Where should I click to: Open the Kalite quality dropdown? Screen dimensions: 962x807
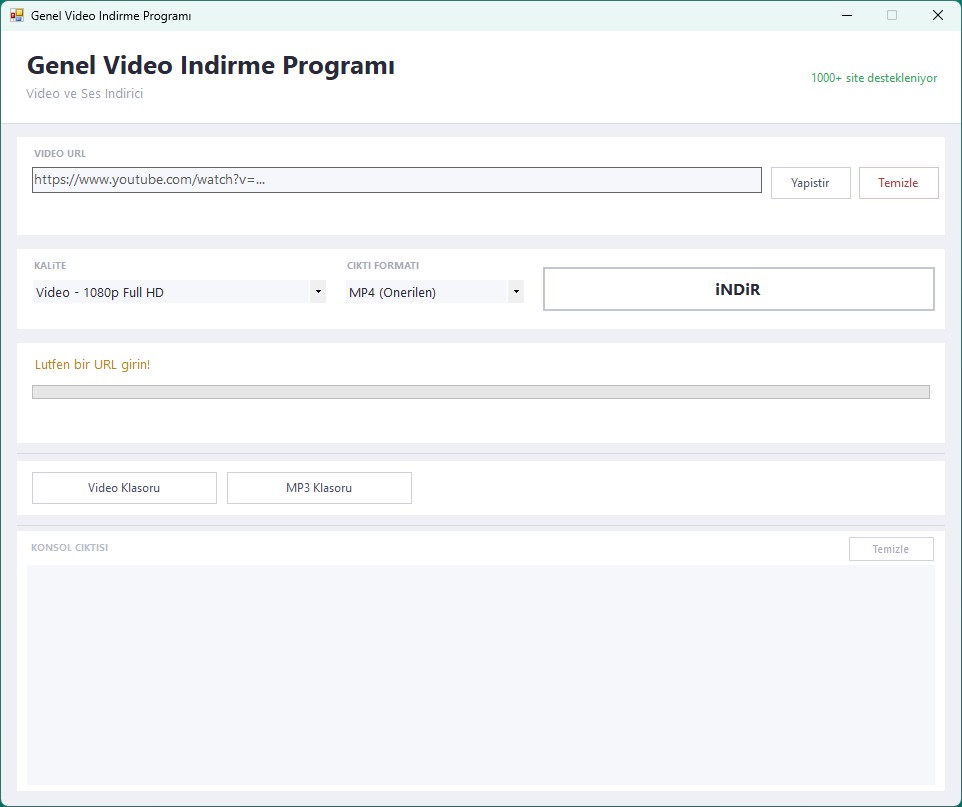179,292
